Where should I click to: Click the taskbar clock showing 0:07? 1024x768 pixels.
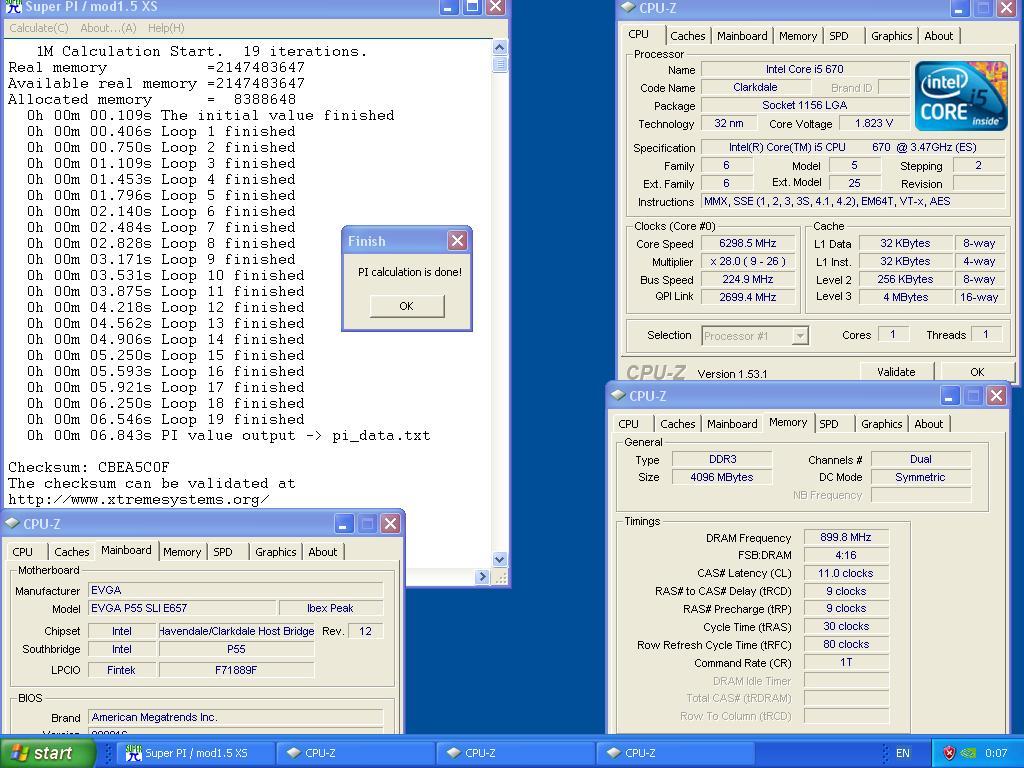coord(996,753)
